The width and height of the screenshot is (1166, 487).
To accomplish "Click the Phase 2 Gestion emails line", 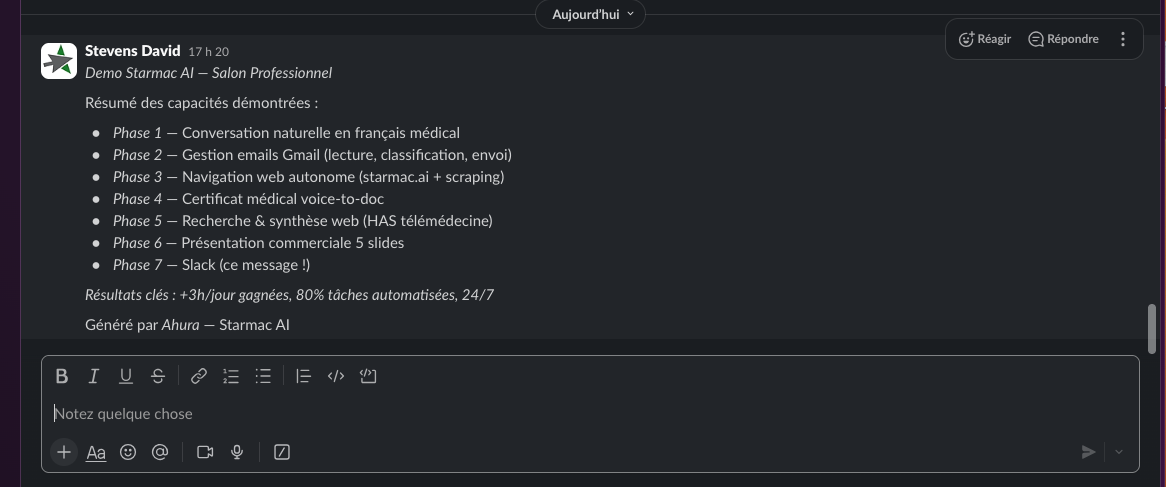I will [312, 155].
